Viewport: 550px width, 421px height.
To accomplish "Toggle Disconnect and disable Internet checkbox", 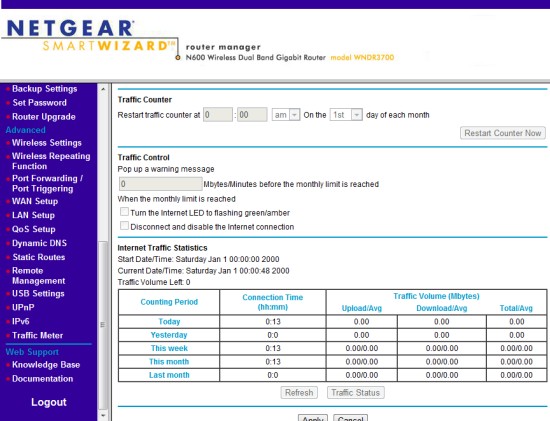I will click(124, 226).
